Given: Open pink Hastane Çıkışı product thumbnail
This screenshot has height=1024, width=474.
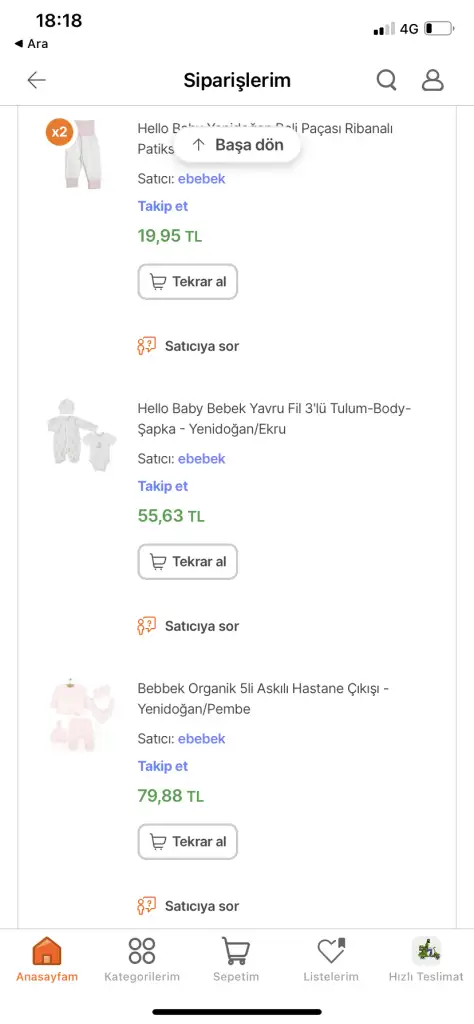Looking at the screenshot, I should coord(82,714).
